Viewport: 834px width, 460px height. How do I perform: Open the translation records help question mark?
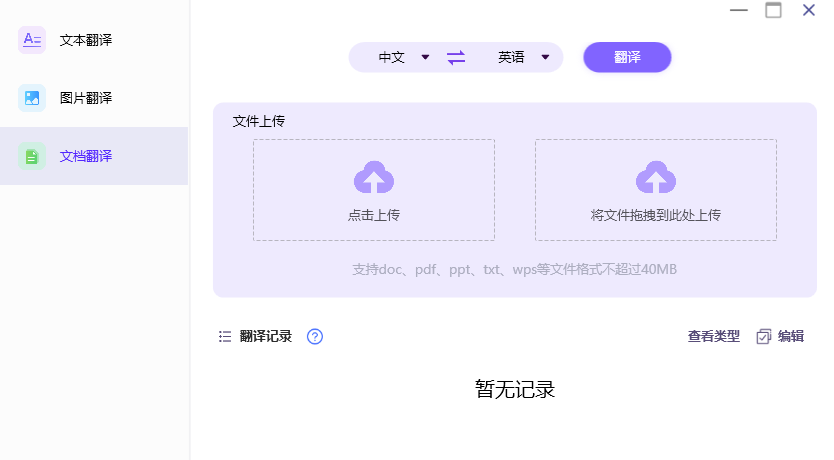pos(315,337)
